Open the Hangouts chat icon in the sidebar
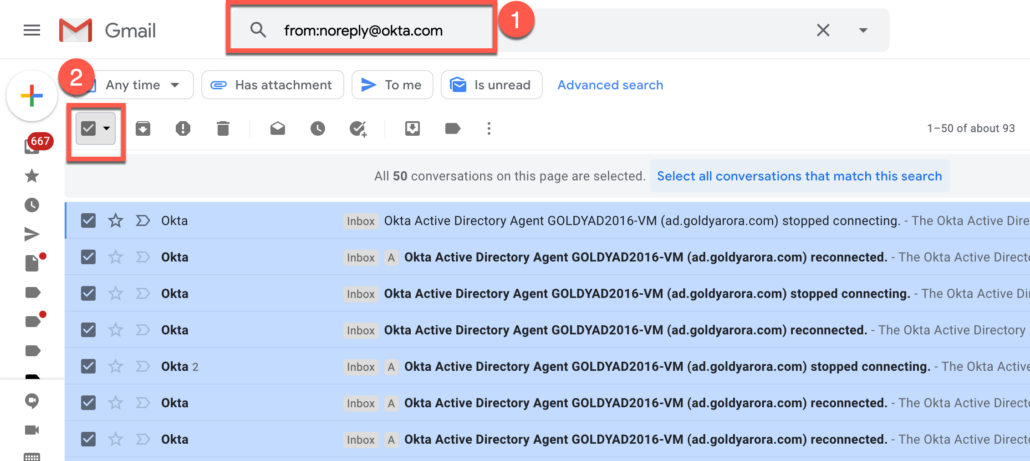The image size is (1030, 461). click(32, 401)
